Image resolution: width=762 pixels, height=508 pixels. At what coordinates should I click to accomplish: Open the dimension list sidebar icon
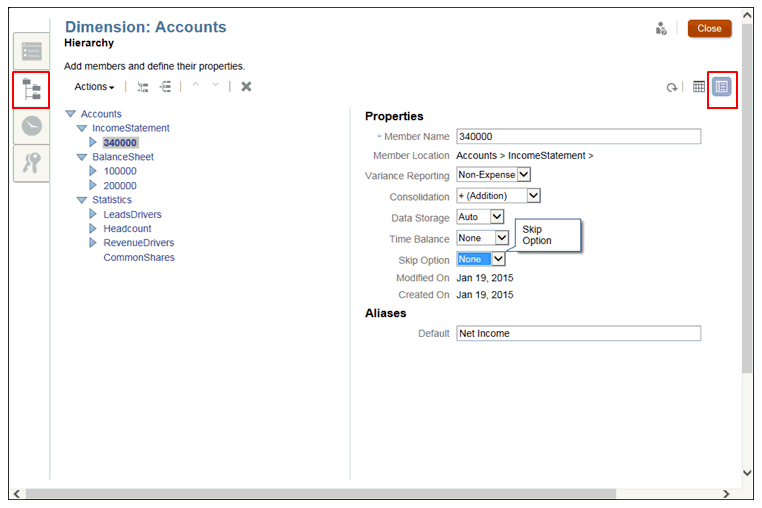(32, 52)
